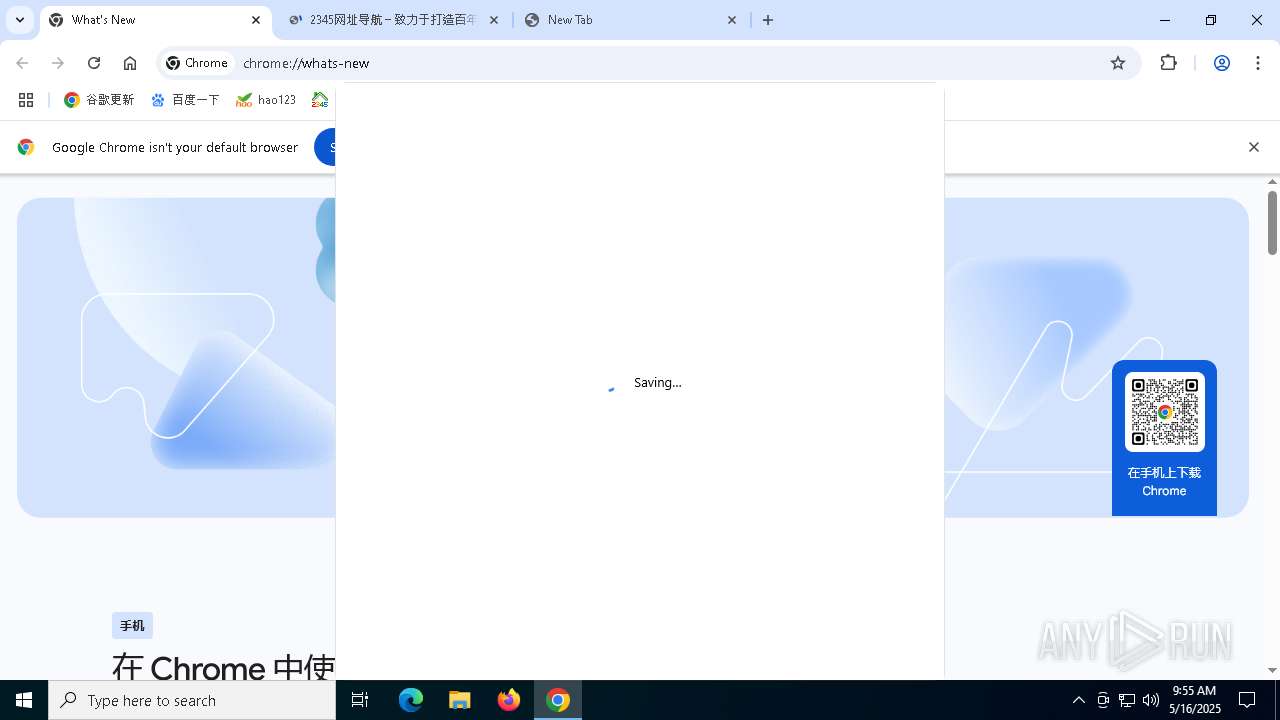Open the 2345 bookmark icon

click(320, 100)
